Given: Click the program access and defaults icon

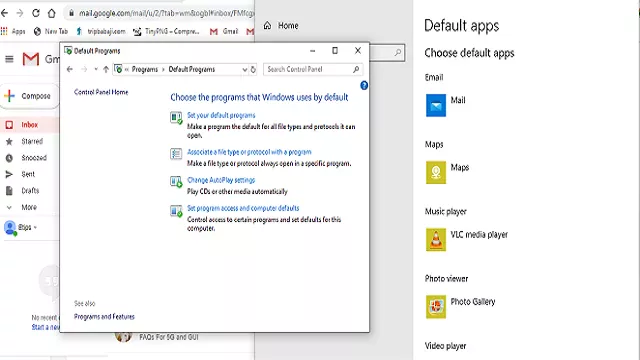Looking at the screenshot, I should tap(176, 211).
